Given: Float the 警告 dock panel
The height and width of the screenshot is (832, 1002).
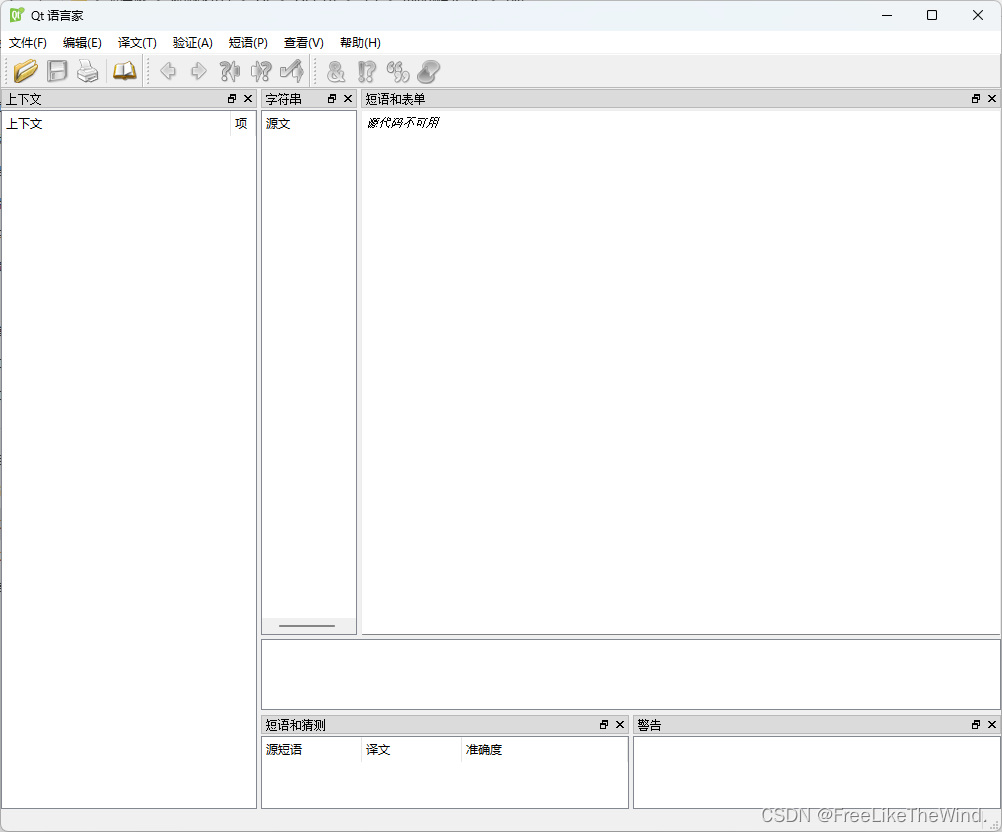Looking at the screenshot, I should pos(976,724).
